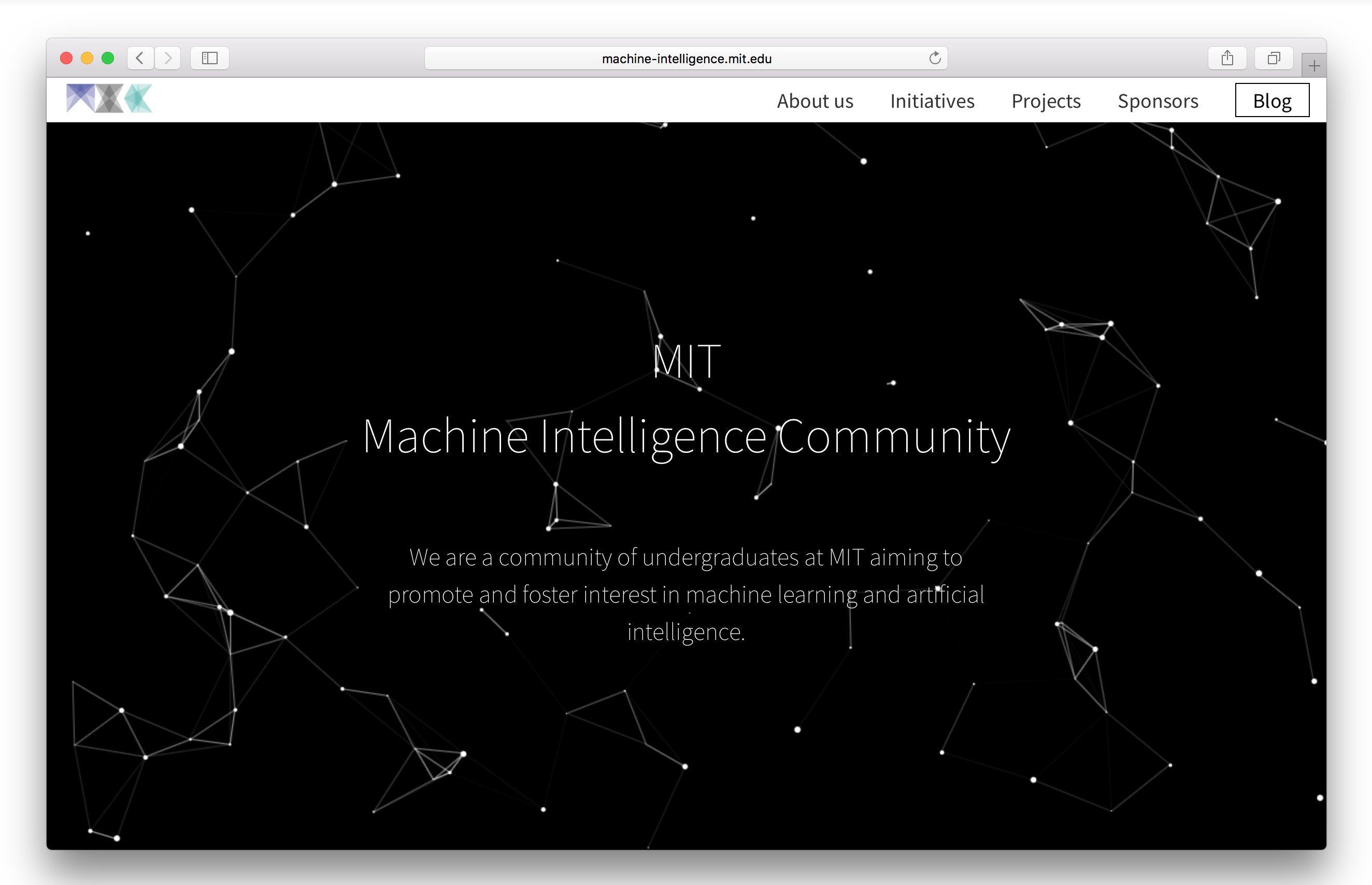Open the Blog

1272,101
